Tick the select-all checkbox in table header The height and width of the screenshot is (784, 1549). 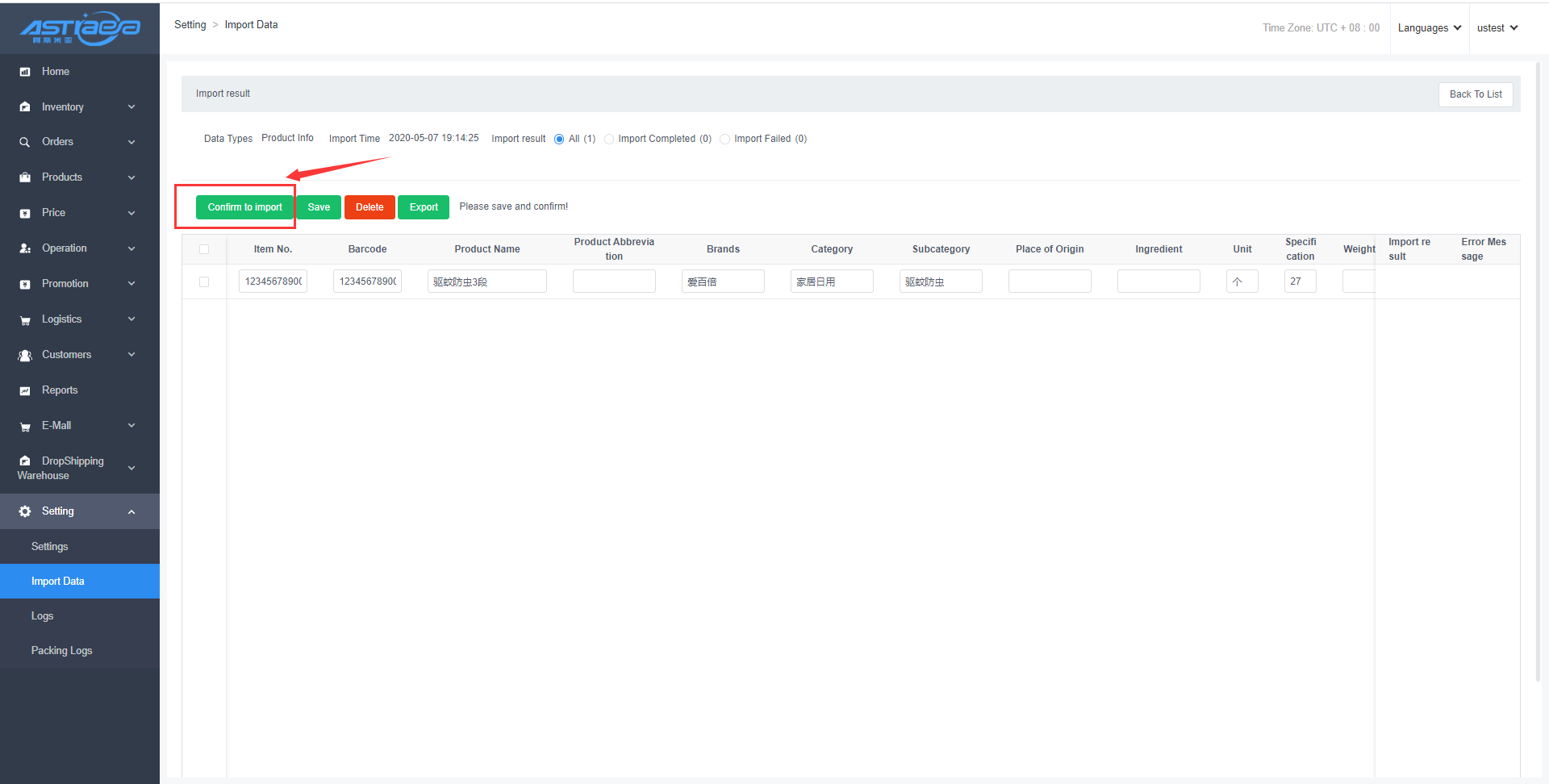(204, 249)
